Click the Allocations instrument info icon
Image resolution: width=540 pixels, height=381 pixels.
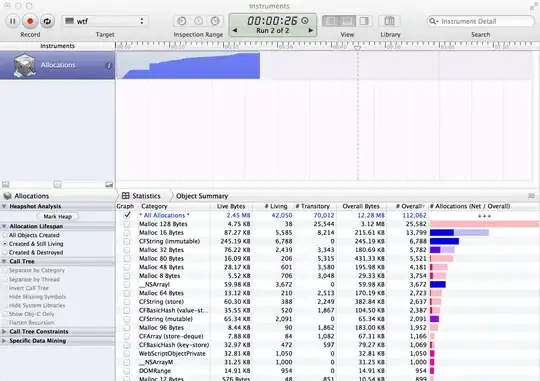[108, 65]
